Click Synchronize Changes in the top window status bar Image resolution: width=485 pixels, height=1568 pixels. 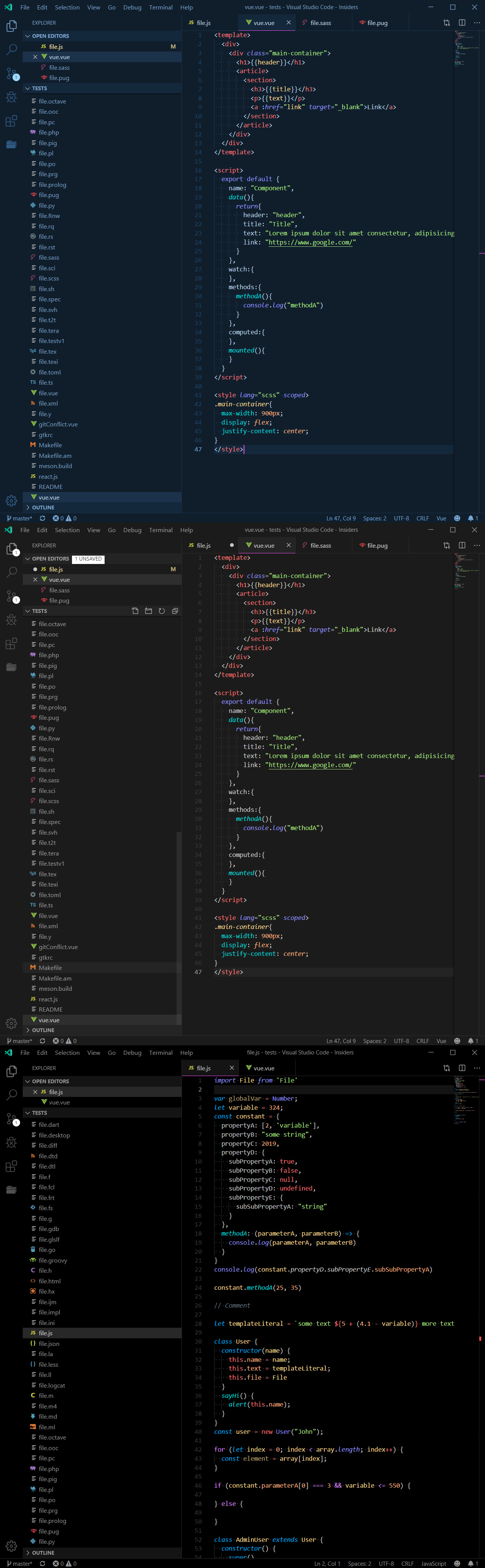tap(42, 518)
